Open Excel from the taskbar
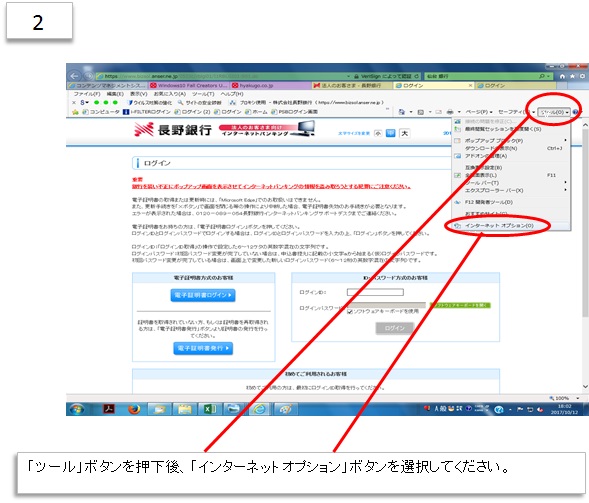Screen dimensions: 589x503 tap(210, 409)
